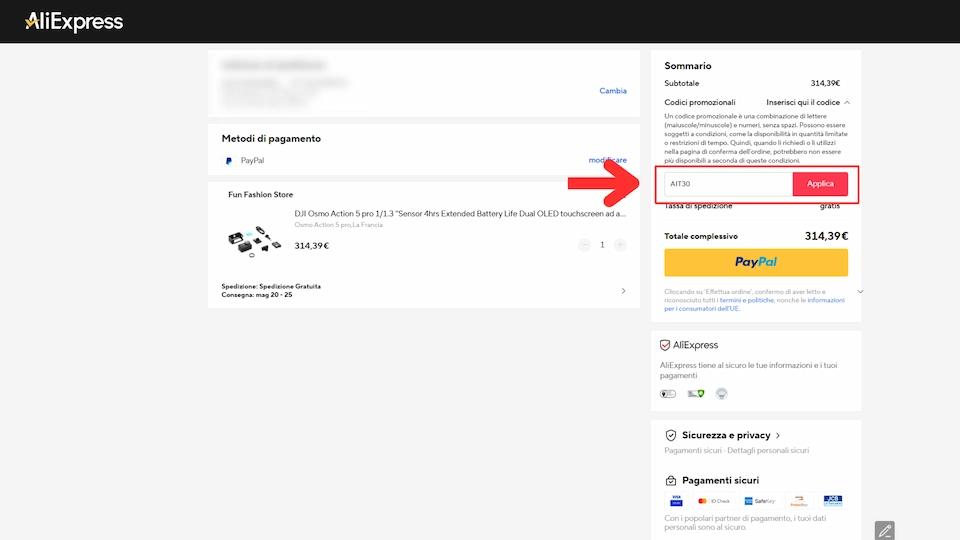The width and height of the screenshot is (960, 540).
Task: Pay with the yellow PayPal button
Action: [x=756, y=262]
